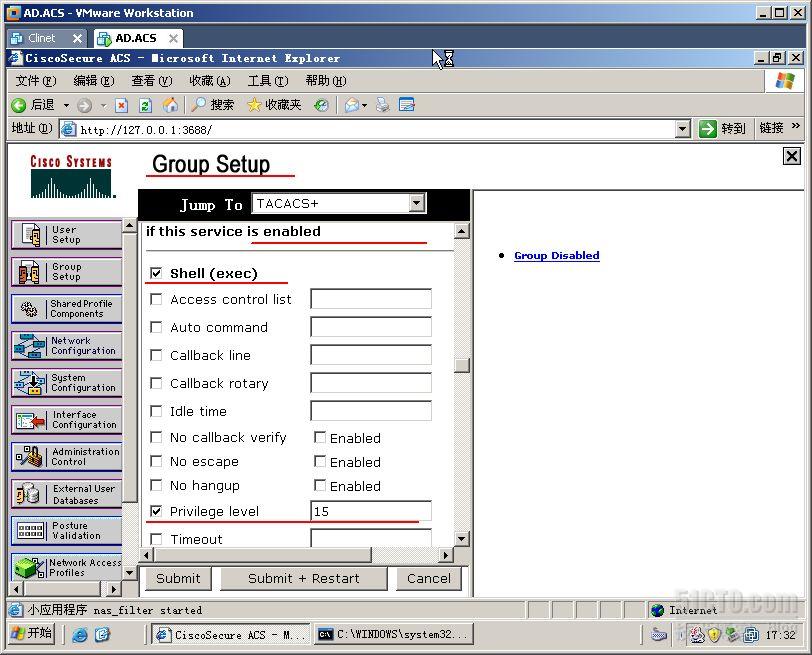The image size is (812, 655).
Task: Click the Submit button
Action: [x=178, y=578]
